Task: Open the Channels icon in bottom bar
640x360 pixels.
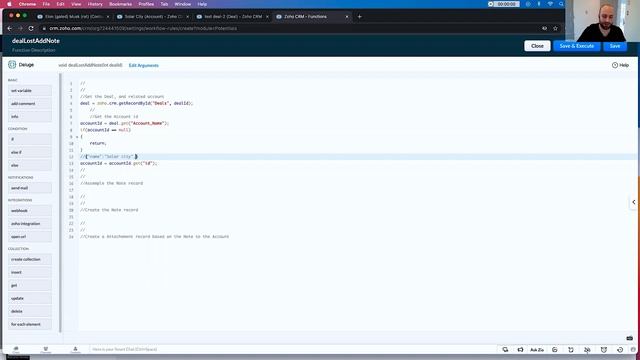Action: click(x=46, y=349)
